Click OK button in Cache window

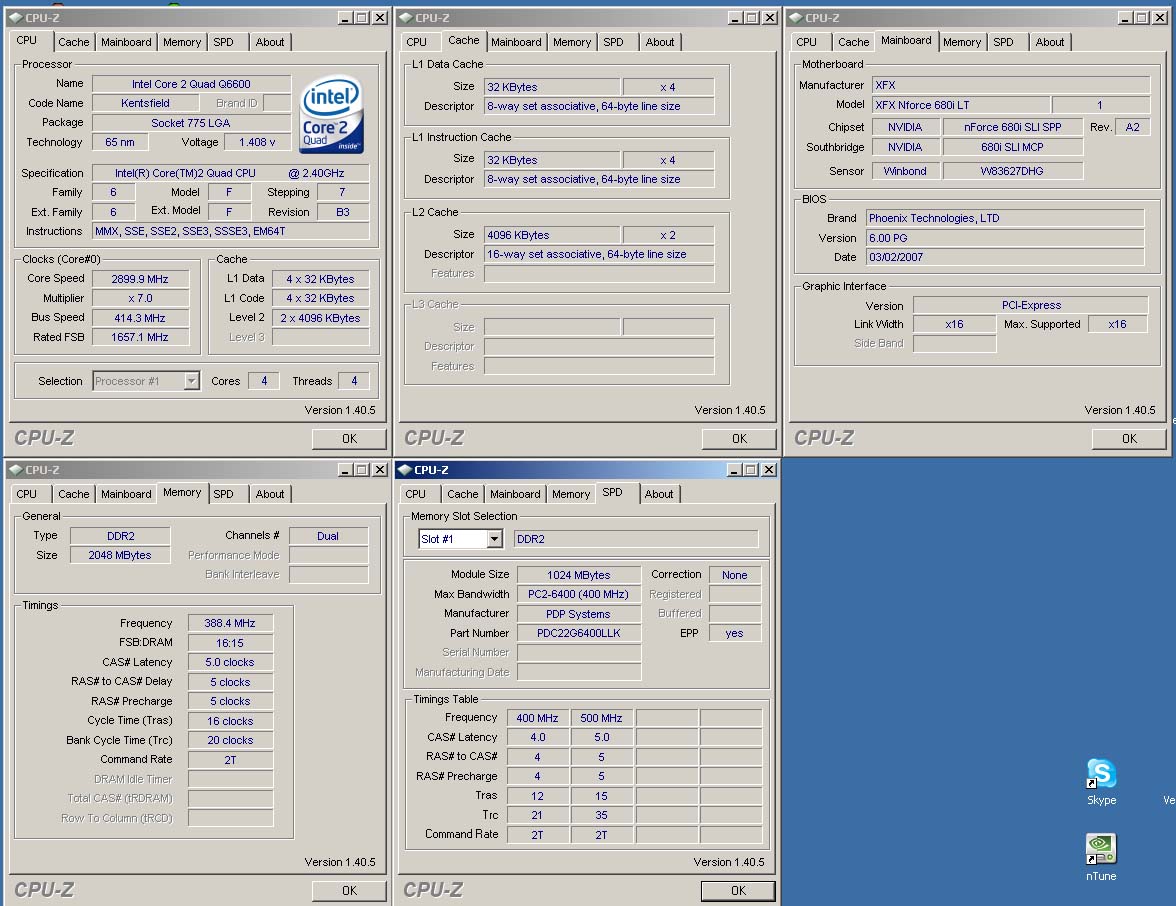coord(740,439)
